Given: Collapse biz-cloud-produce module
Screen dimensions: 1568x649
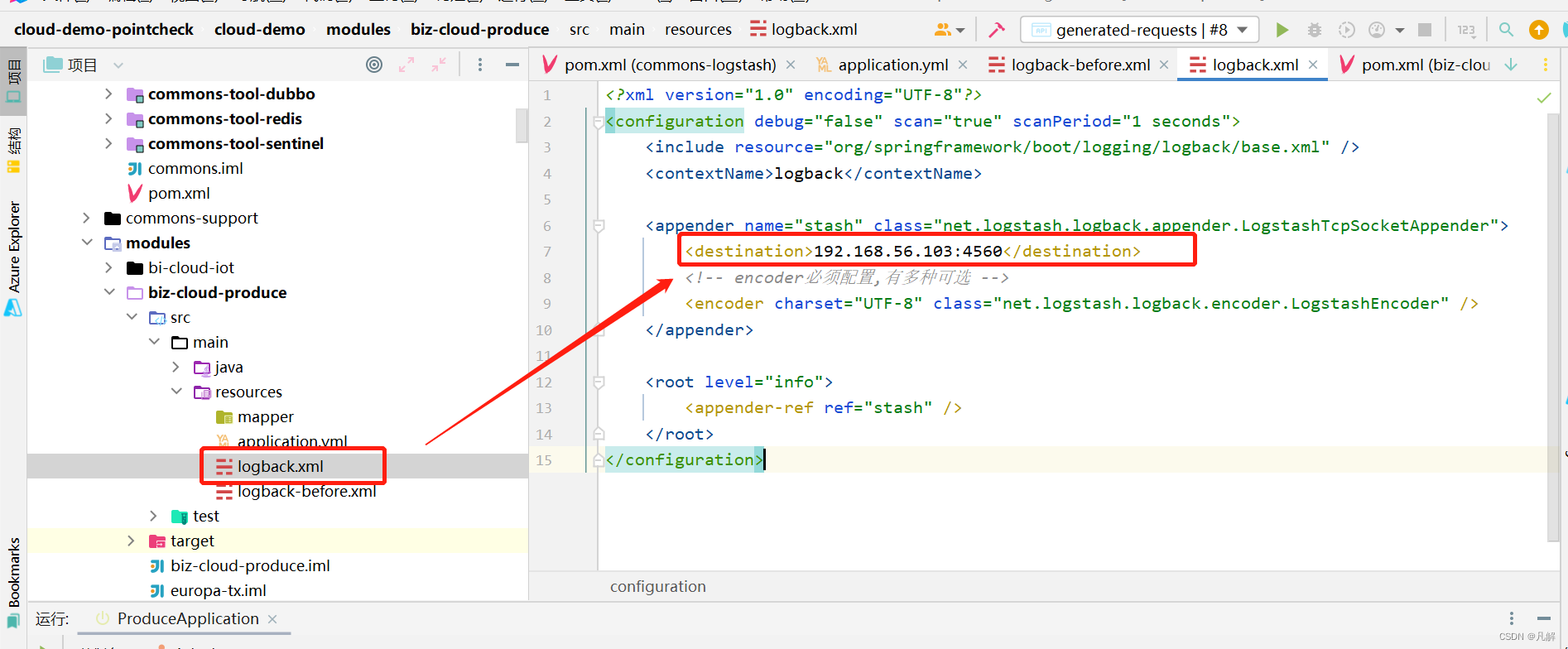Looking at the screenshot, I should click(108, 292).
